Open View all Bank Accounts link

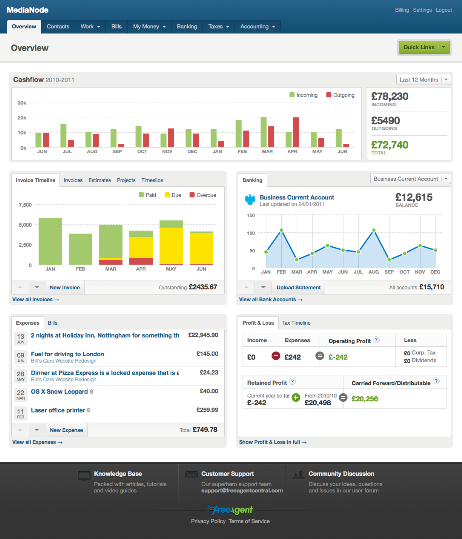tap(271, 299)
